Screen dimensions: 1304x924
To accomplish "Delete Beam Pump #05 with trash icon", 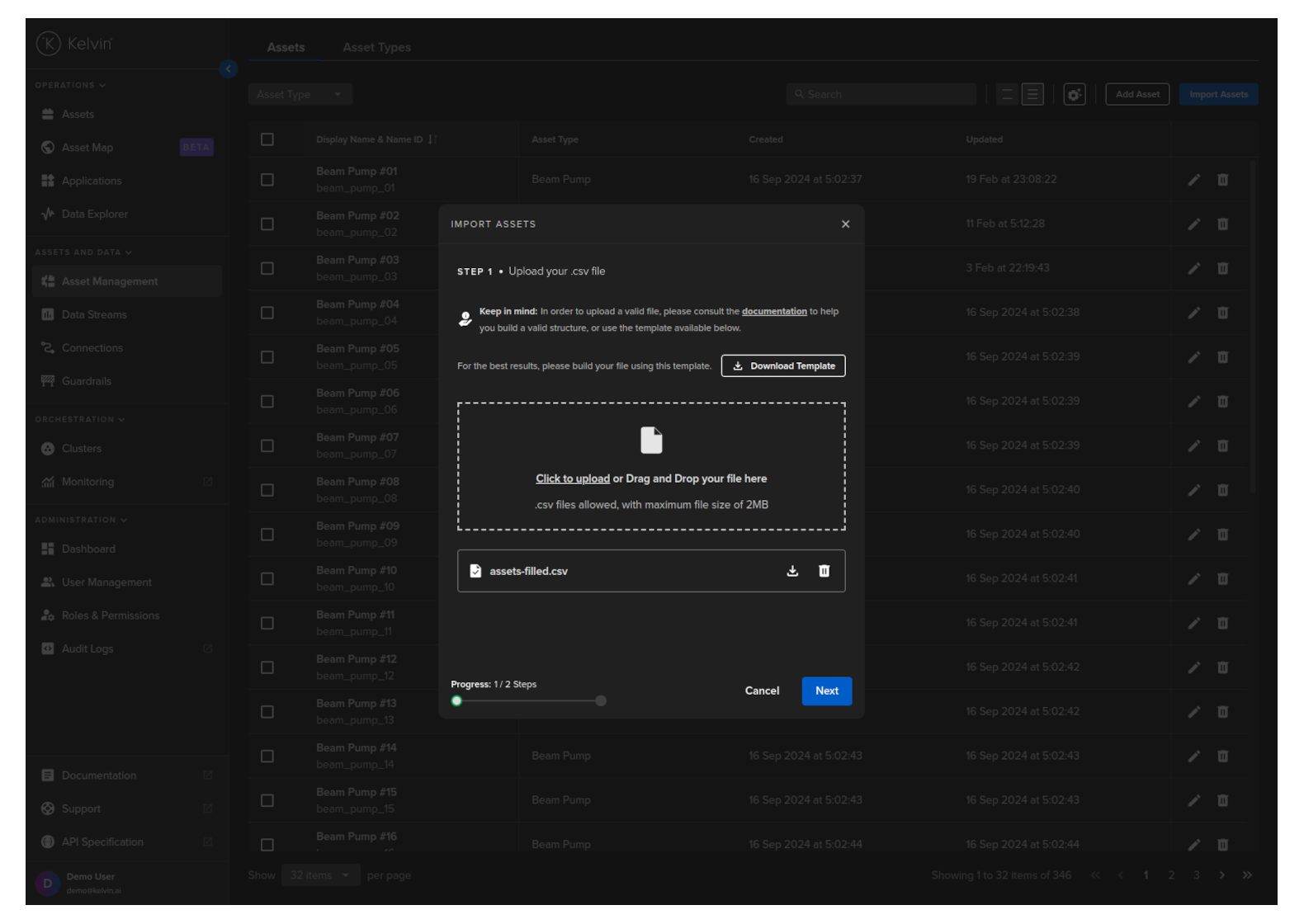I will coord(1222,357).
